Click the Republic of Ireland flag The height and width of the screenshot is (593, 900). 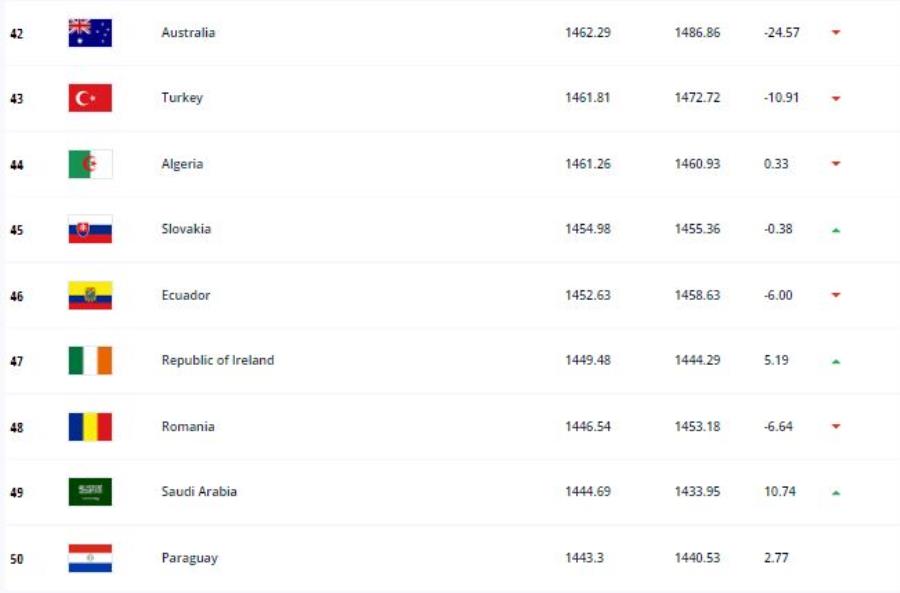(x=90, y=361)
